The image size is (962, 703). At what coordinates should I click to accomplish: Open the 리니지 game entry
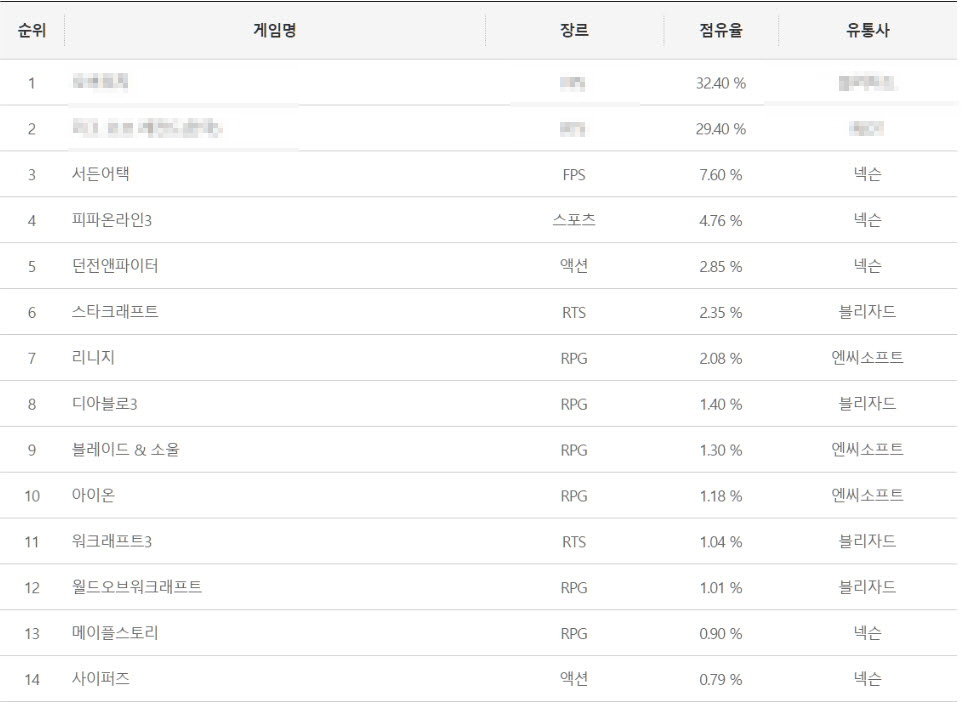(93, 358)
